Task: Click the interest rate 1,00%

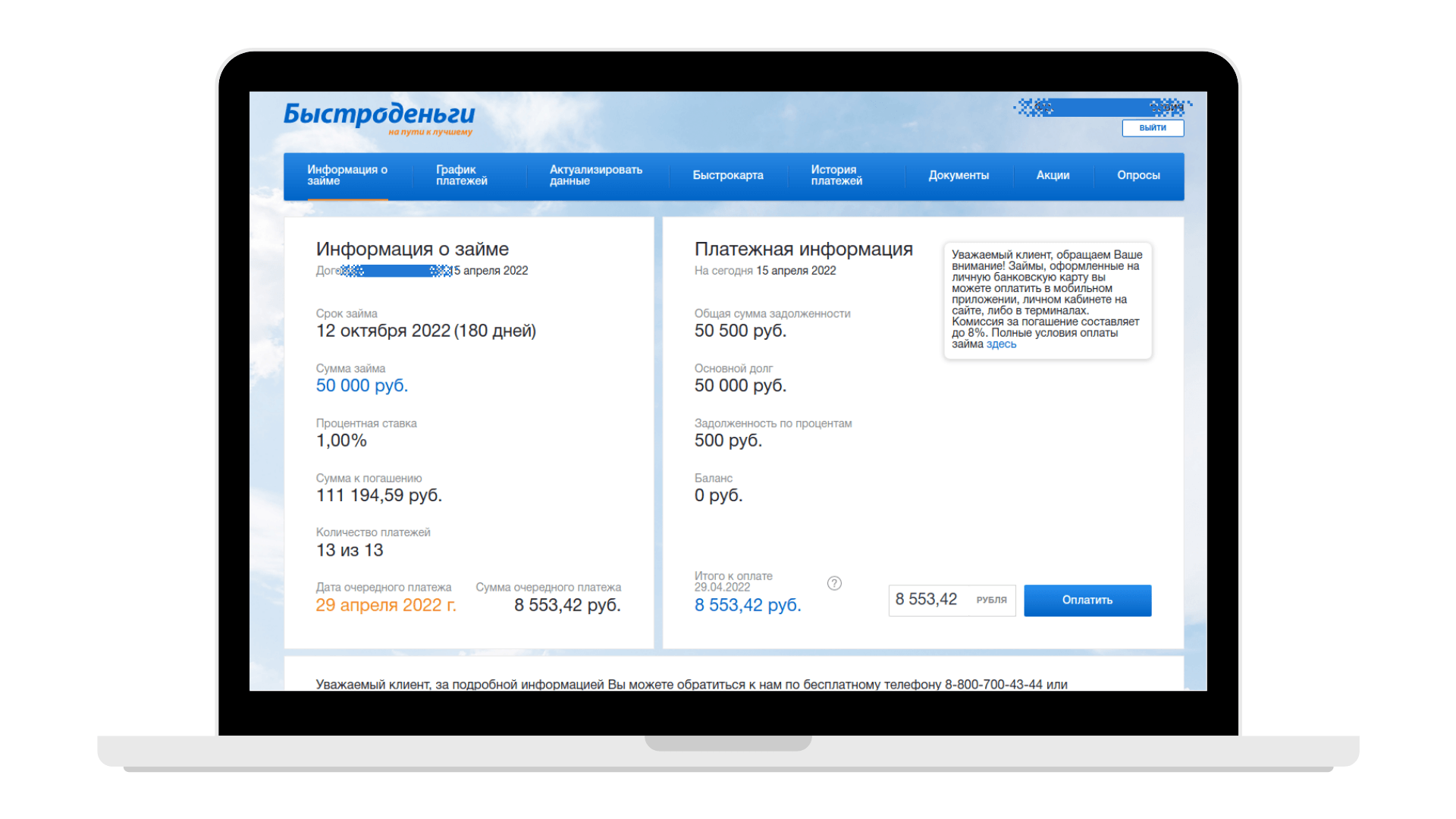Action: point(341,441)
